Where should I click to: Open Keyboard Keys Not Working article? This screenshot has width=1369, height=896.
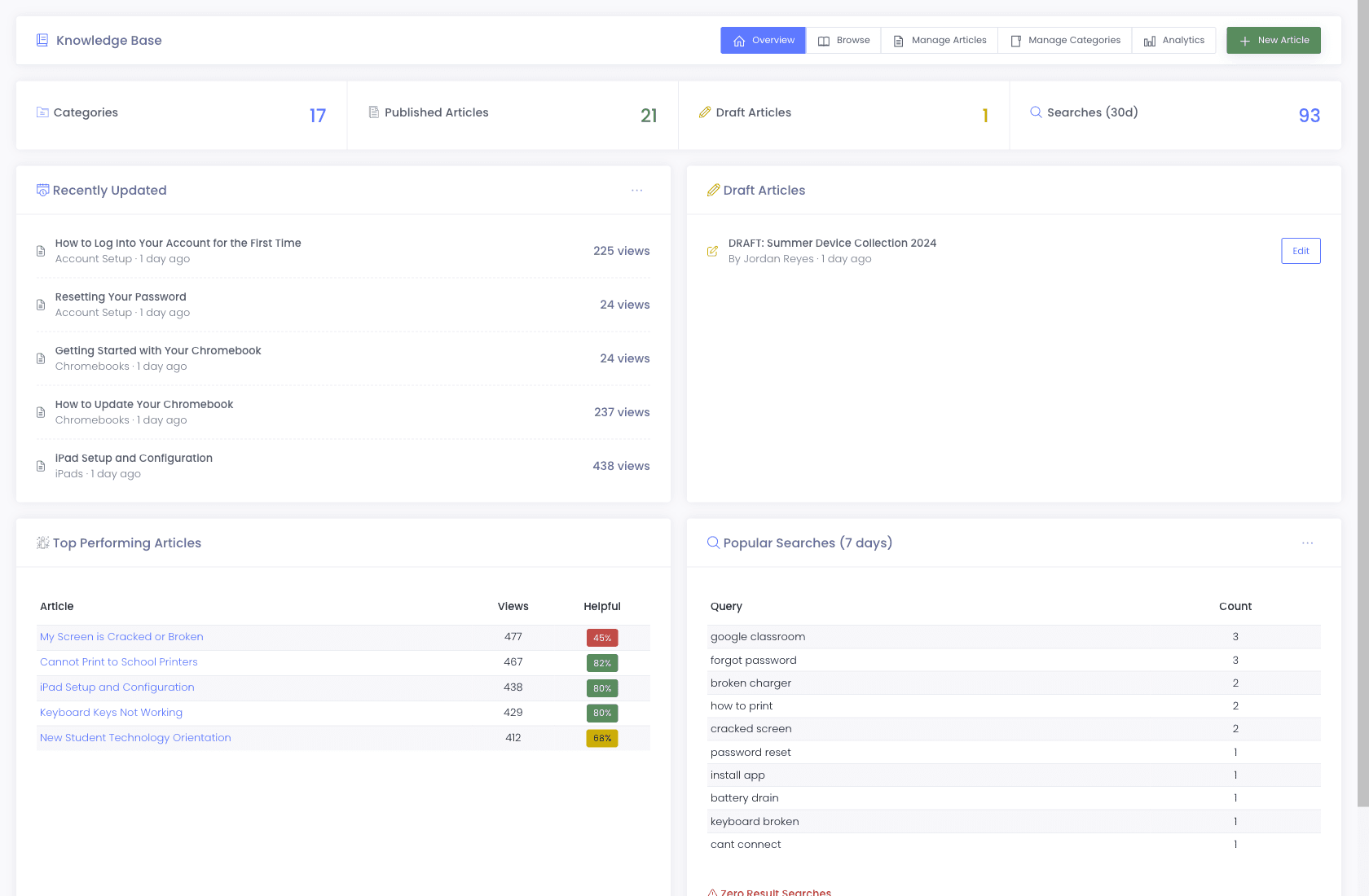tap(111, 713)
